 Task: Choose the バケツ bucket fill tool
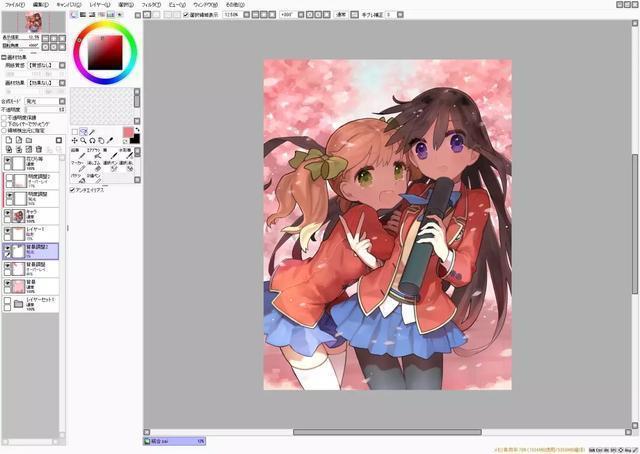point(78,178)
